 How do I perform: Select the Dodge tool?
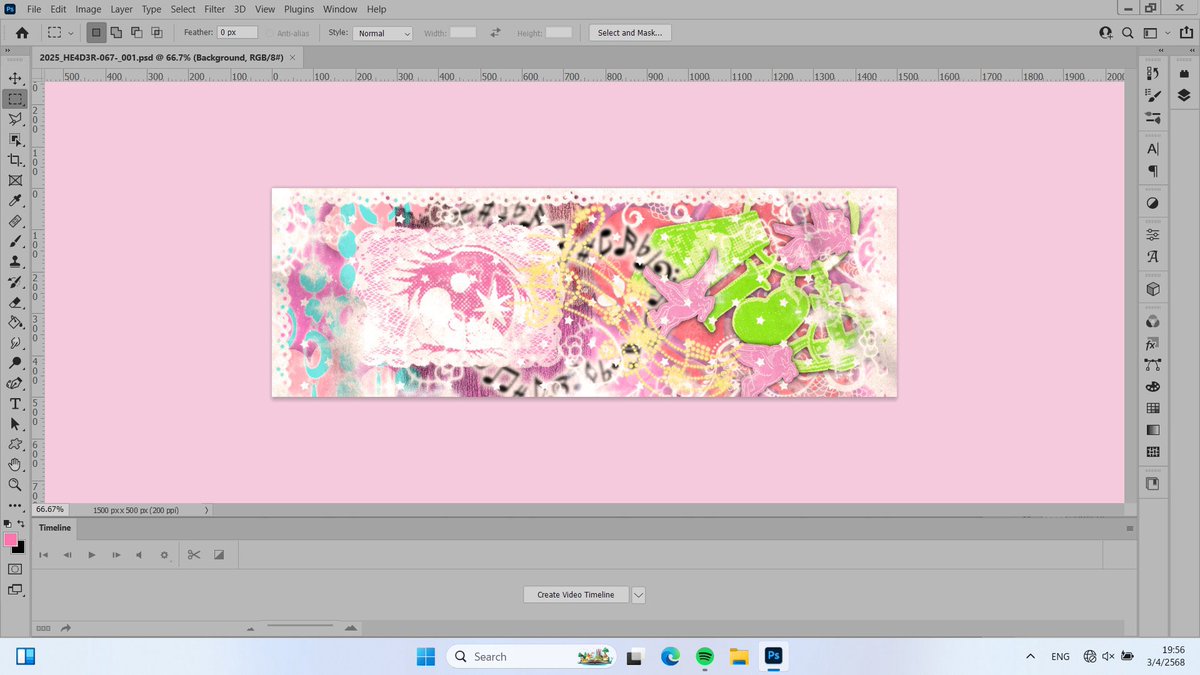pyautogui.click(x=16, y=363)
